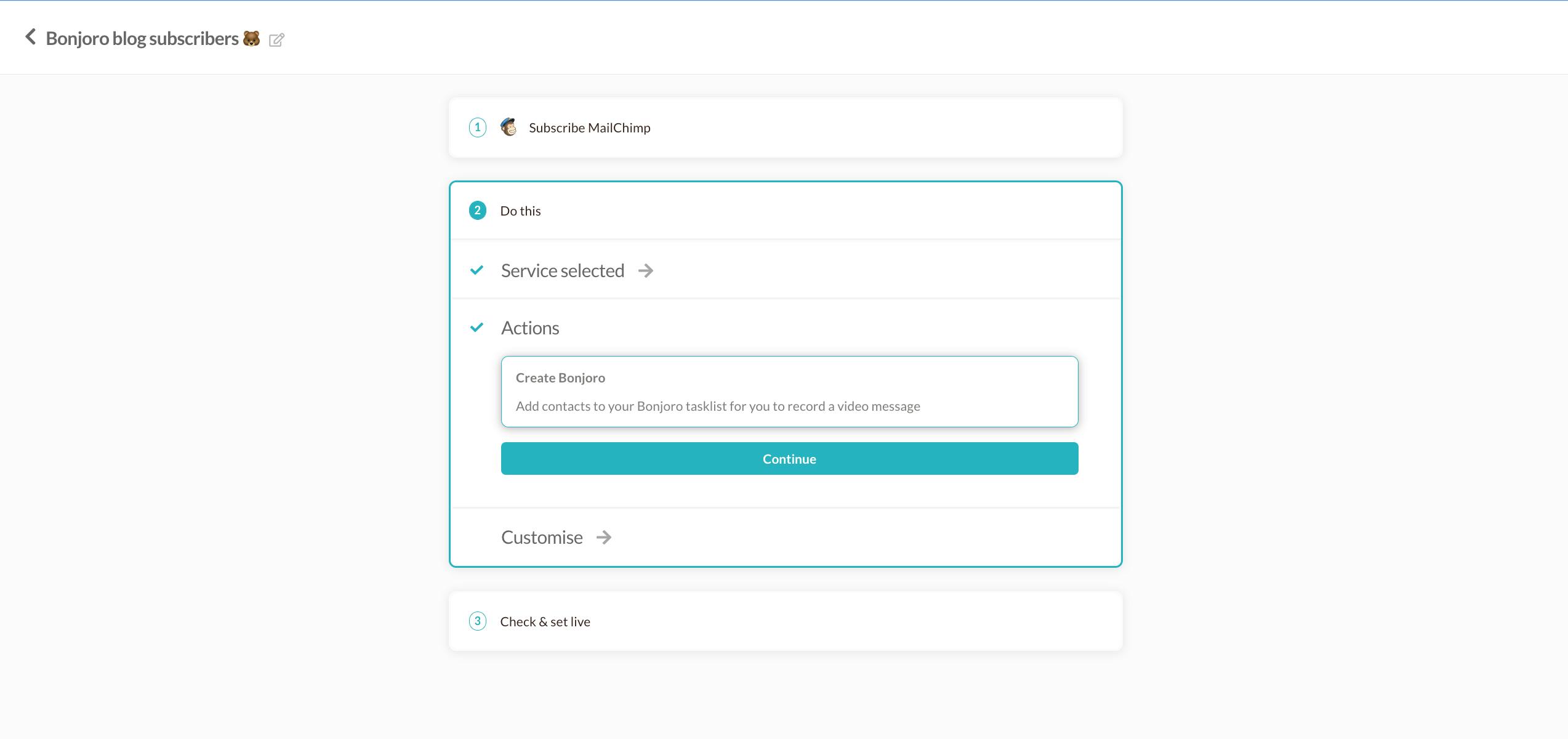This screenshot has width=1568, height=739.
Task: Click the Do this step header
Action: click(520, 211)
